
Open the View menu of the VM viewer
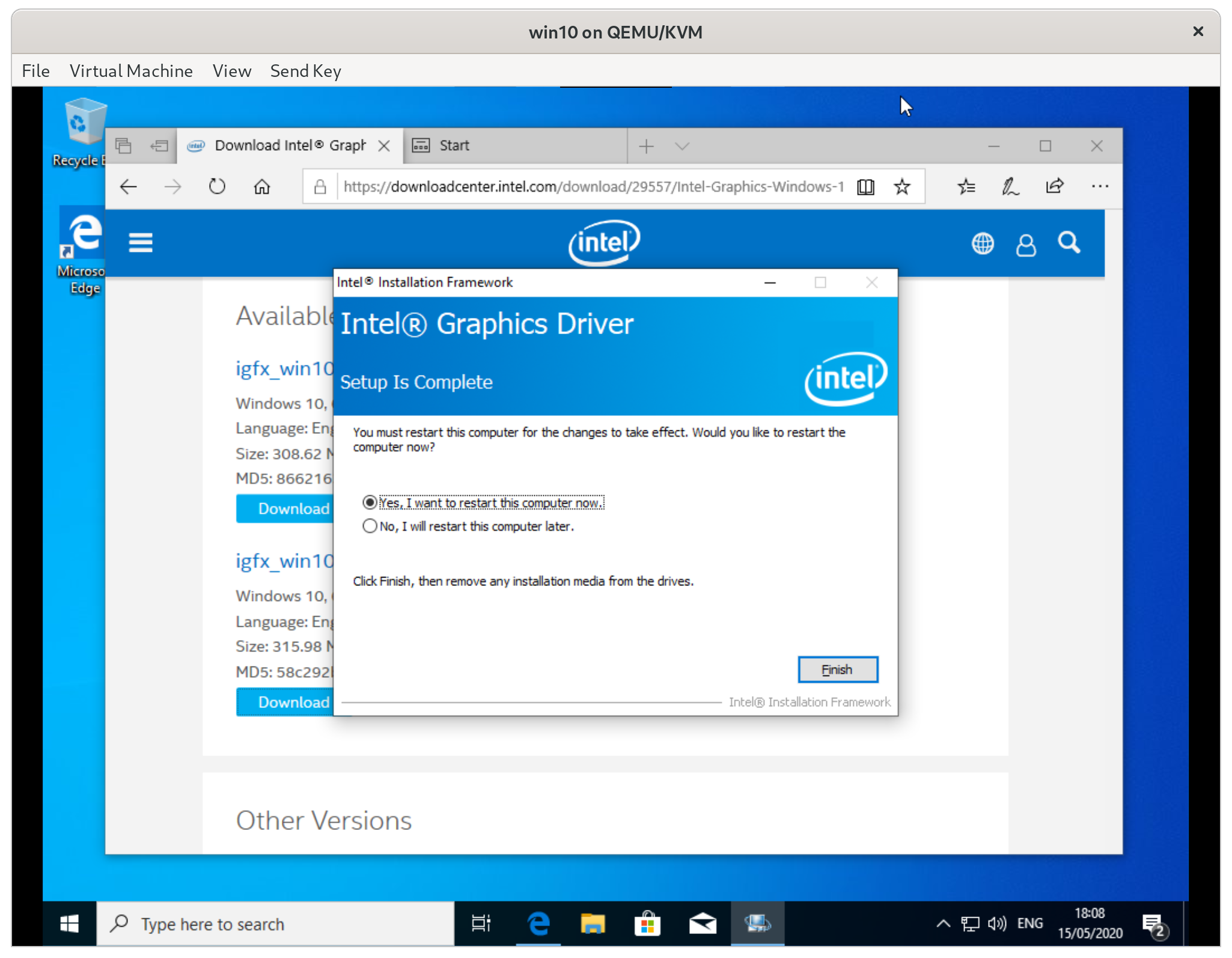click(231, 71)
